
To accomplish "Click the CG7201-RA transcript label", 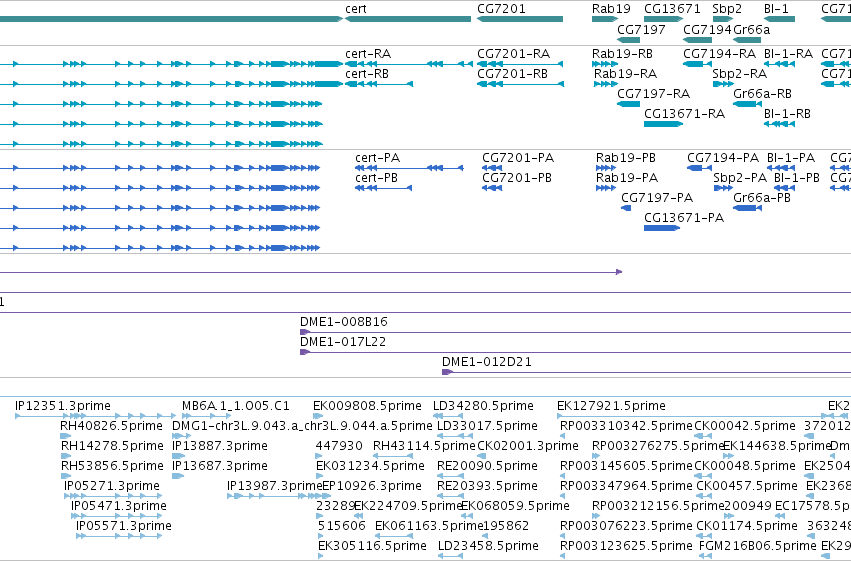I will 513,54.
